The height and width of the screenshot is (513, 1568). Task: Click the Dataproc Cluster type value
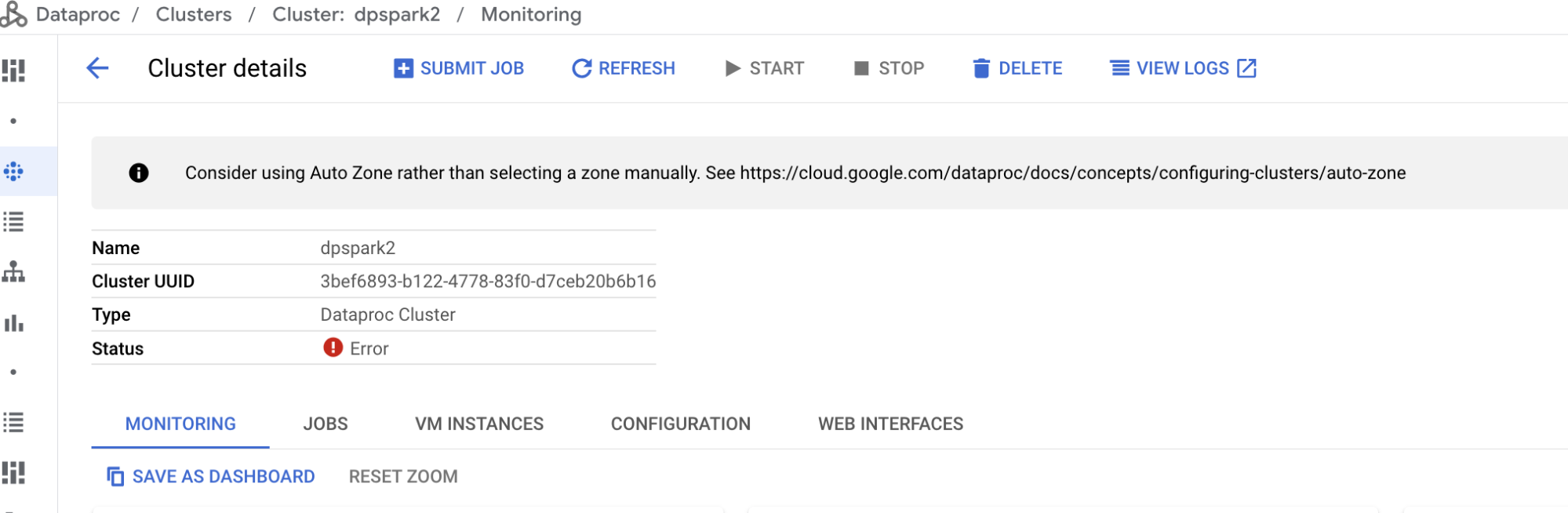pyautogui.click(x=387, y=315)
